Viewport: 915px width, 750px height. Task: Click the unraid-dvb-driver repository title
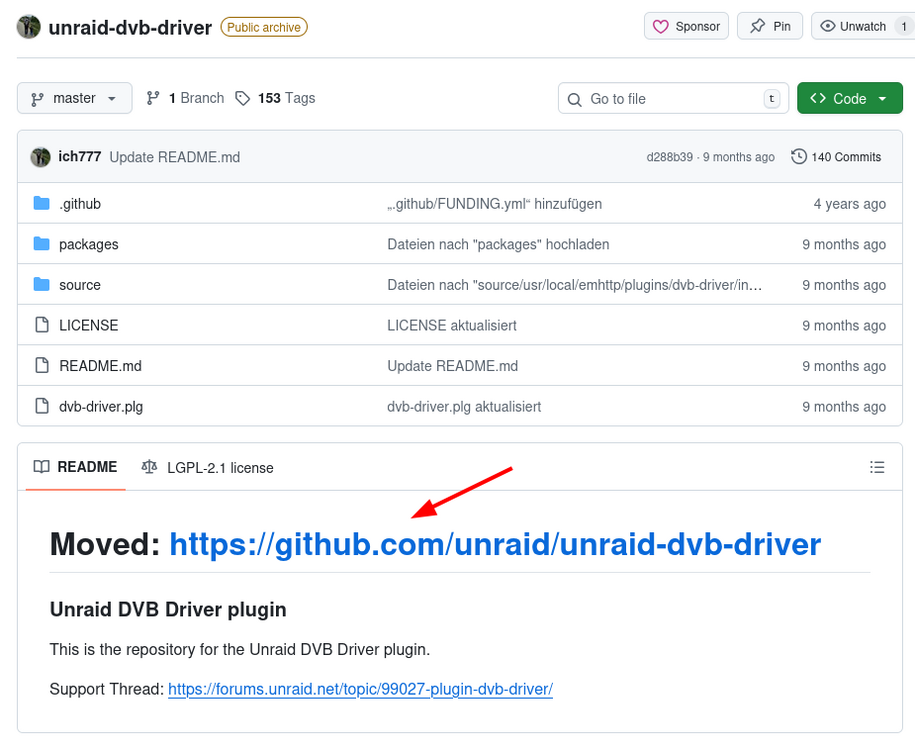click(130, 27)
